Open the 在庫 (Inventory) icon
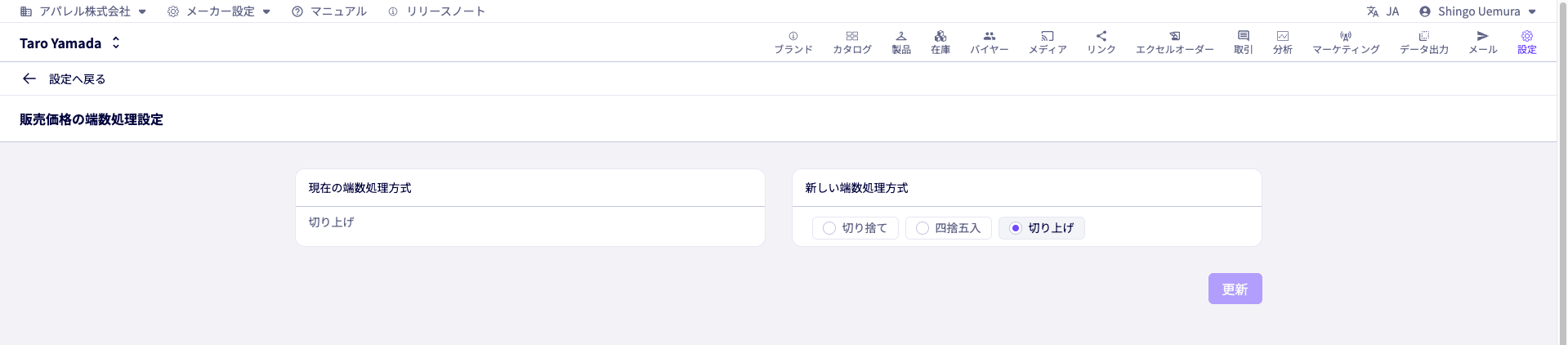The width and height of the screenshot is (1568, 345). (940, 37)
